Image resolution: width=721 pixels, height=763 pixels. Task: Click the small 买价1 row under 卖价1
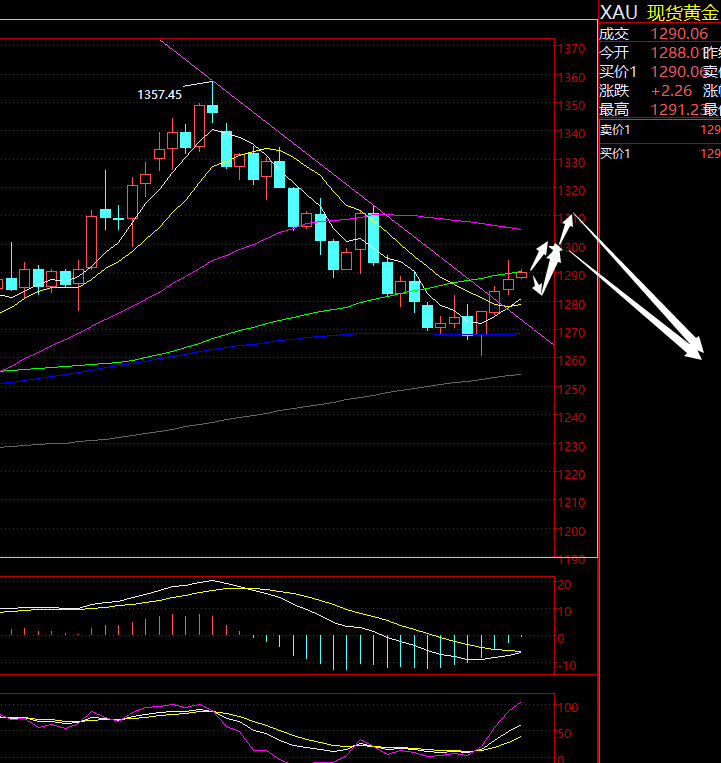[615, 154]
